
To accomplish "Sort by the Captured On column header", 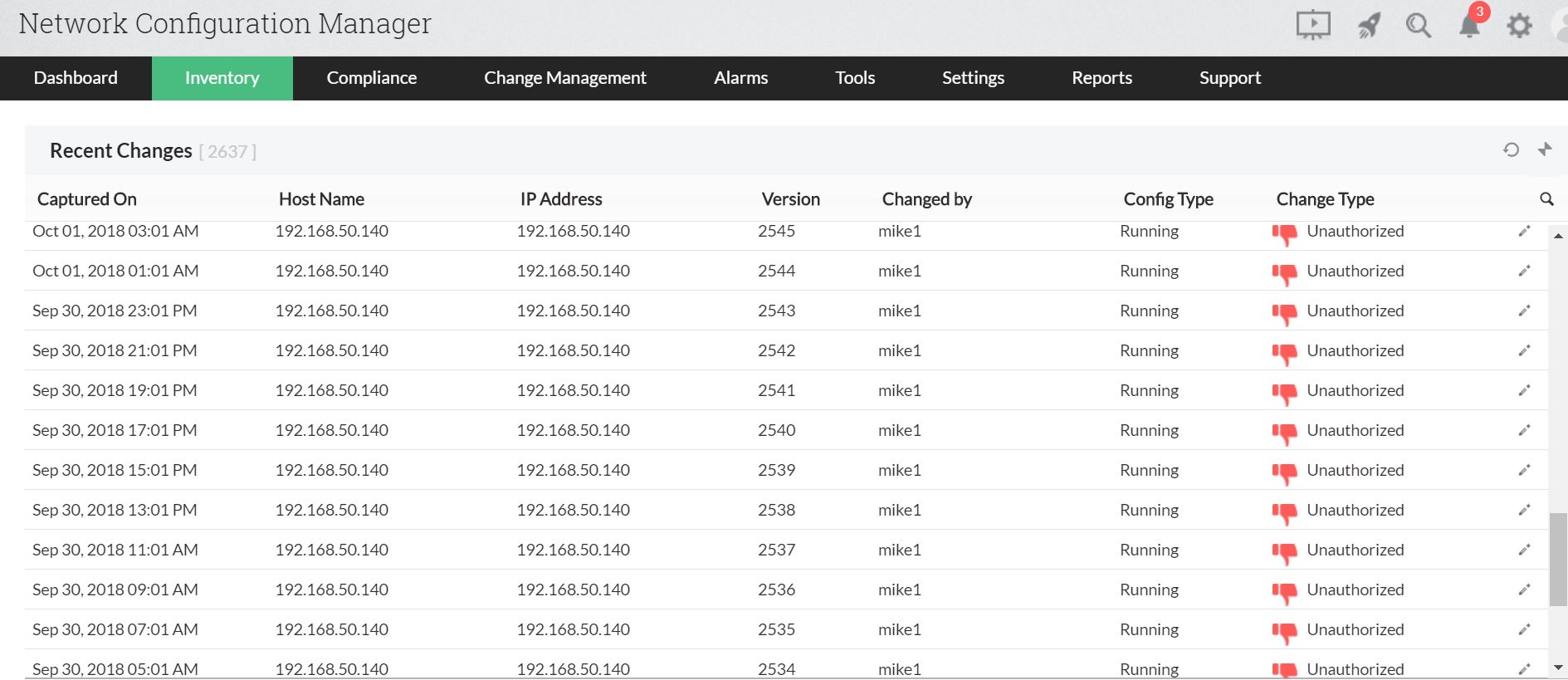I will pos(87,199).
